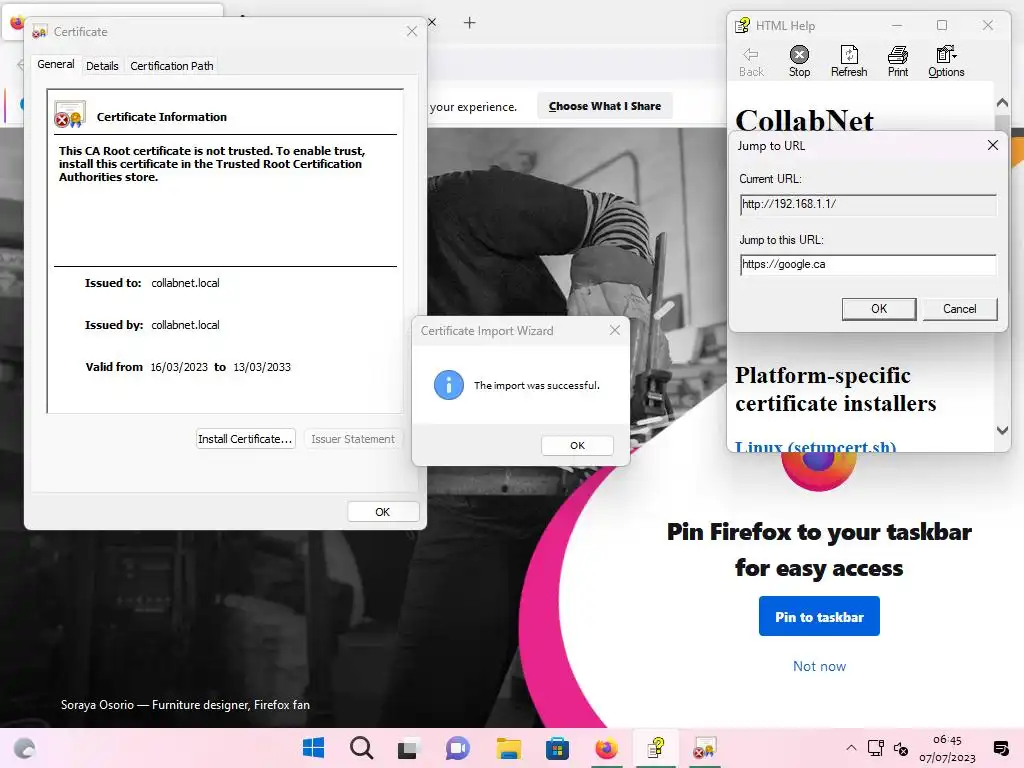Stop loading in HTML Help toolbar
Viewport: 1024px width, 768px height.
pos(799,62)
